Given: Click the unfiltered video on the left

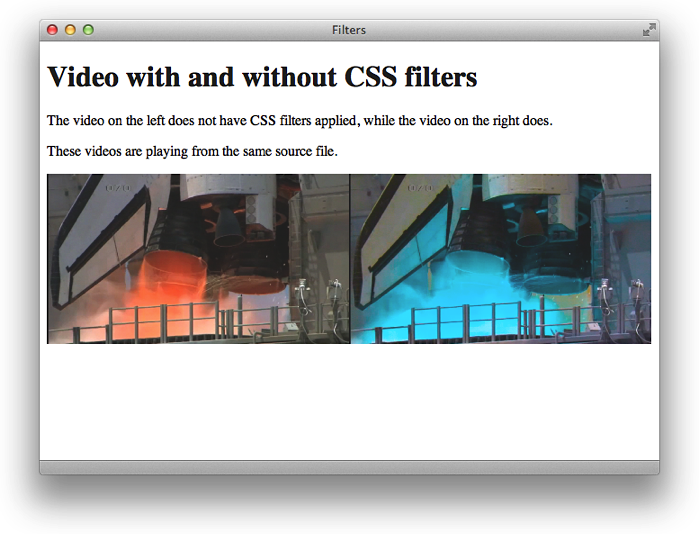Looking at the screenshot, I should [x=198, y=259].
